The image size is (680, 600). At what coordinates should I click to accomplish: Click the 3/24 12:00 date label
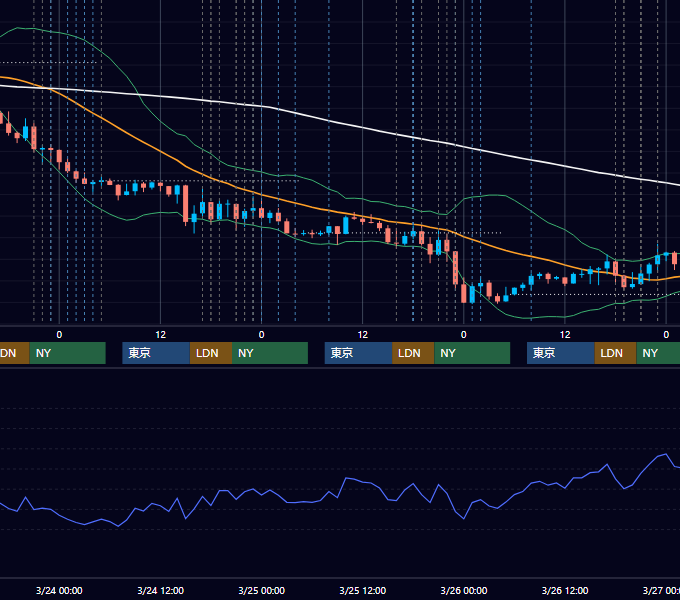(x=160, y=590)
